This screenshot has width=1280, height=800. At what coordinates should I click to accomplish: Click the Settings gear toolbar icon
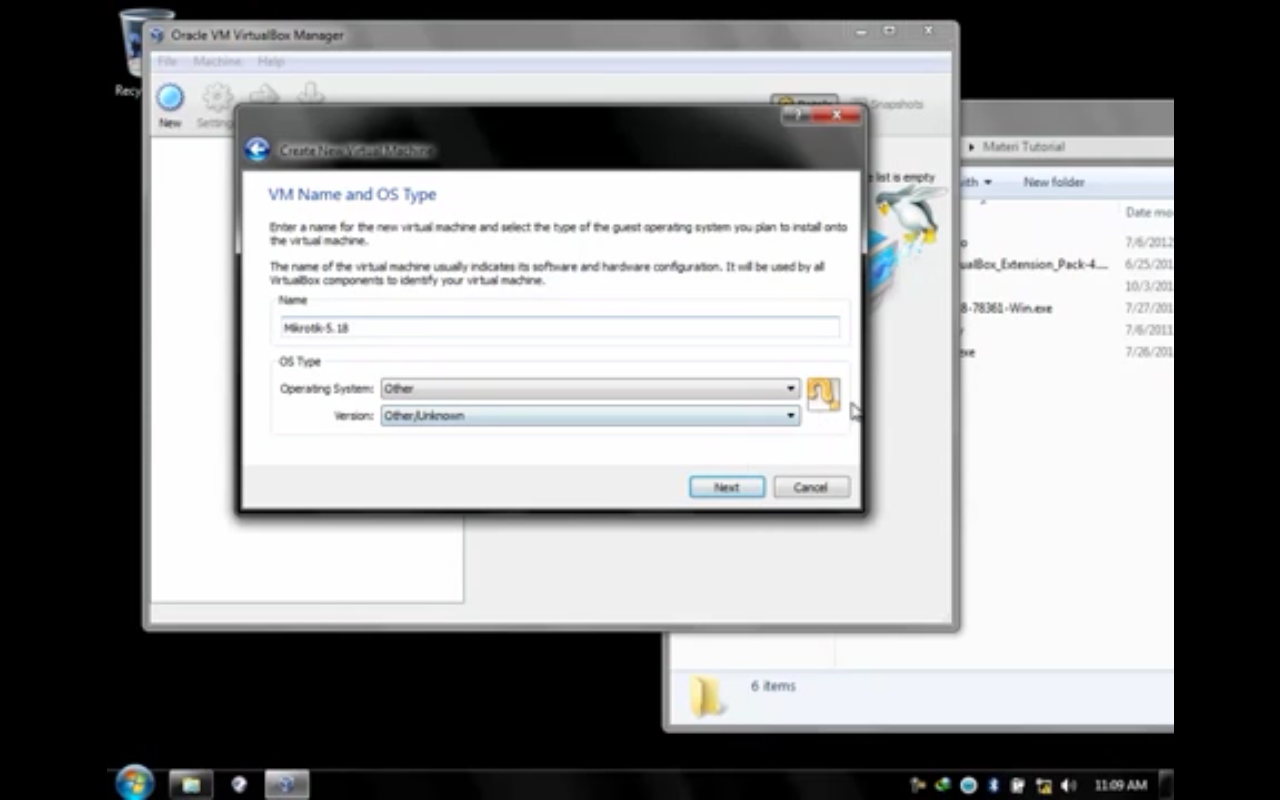(x=217, y=98)
